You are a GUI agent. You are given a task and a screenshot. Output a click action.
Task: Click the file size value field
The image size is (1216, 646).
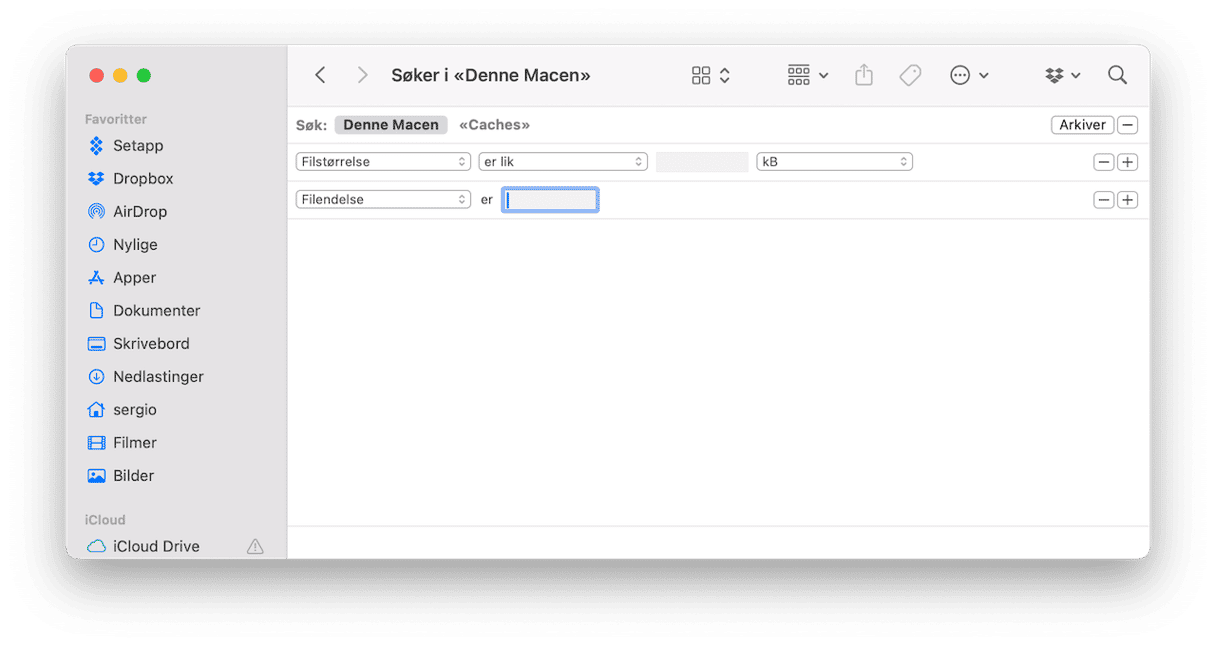[702, 162]
